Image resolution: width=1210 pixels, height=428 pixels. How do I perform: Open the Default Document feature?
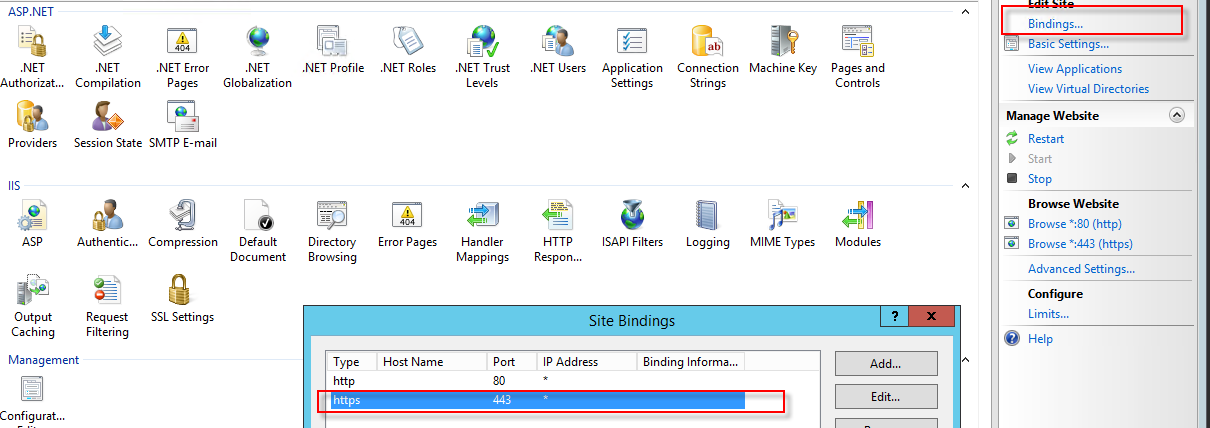[x=259, y=230]
